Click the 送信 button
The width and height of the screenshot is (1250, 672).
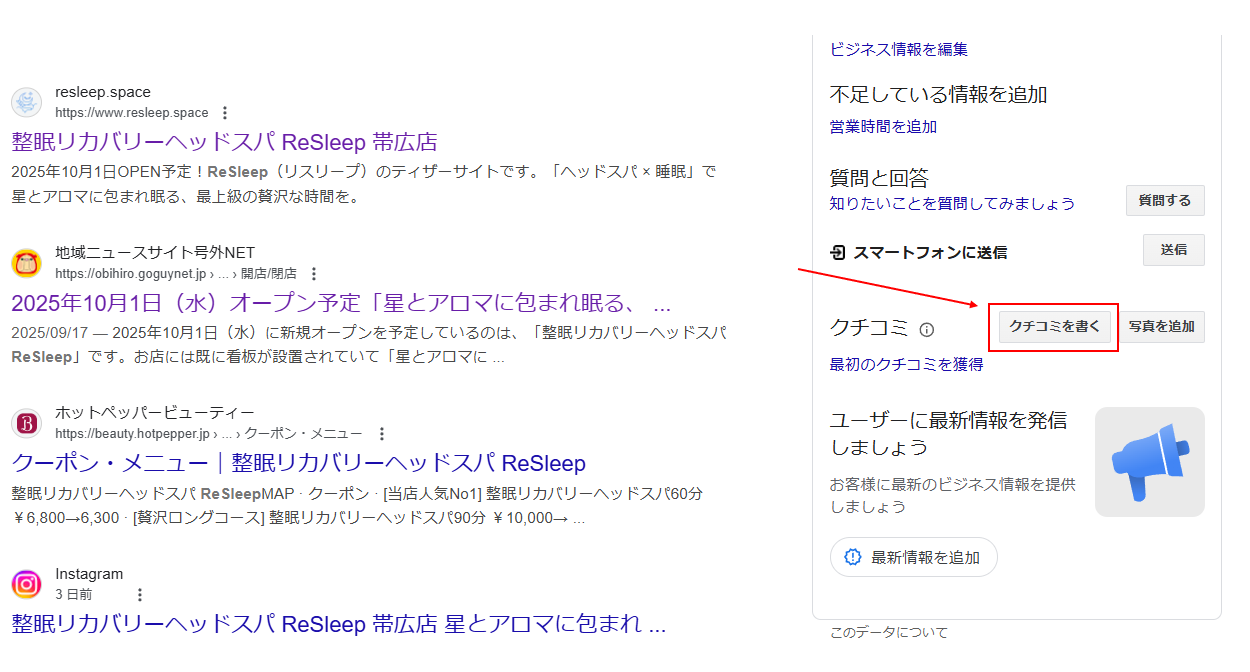[1174, 250]
